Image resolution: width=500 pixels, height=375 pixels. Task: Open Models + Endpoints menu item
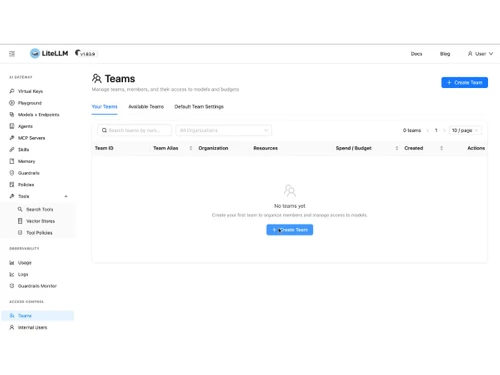(37, 114)
